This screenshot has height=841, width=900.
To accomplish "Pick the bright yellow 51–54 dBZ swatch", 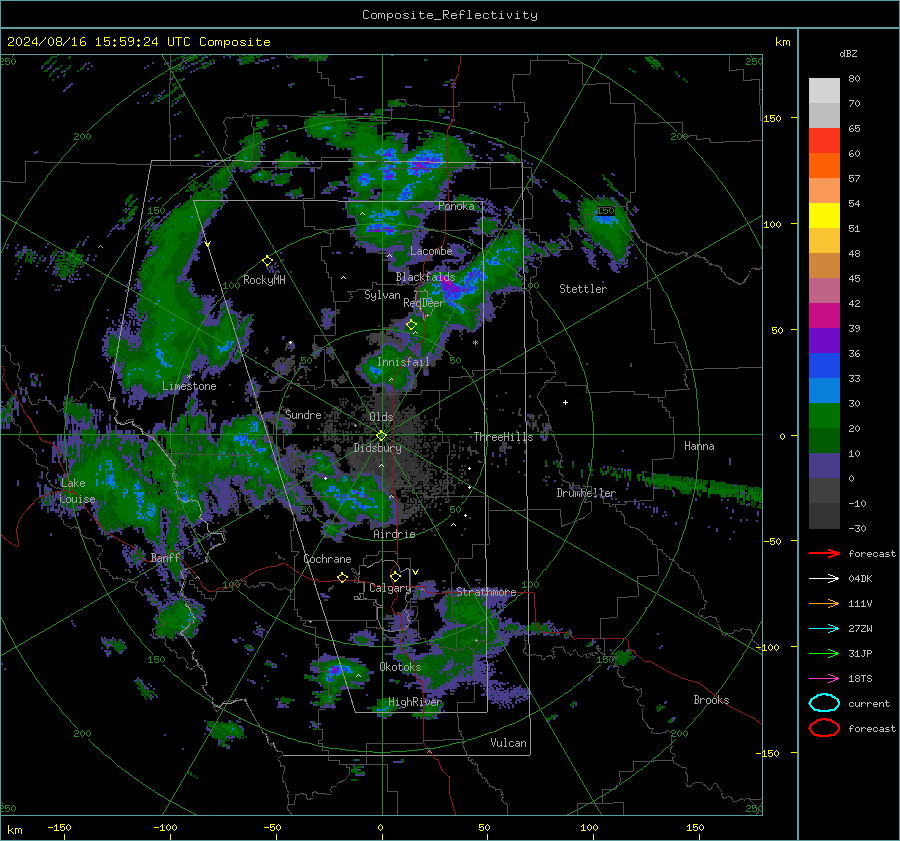I will tap(824, 216).
